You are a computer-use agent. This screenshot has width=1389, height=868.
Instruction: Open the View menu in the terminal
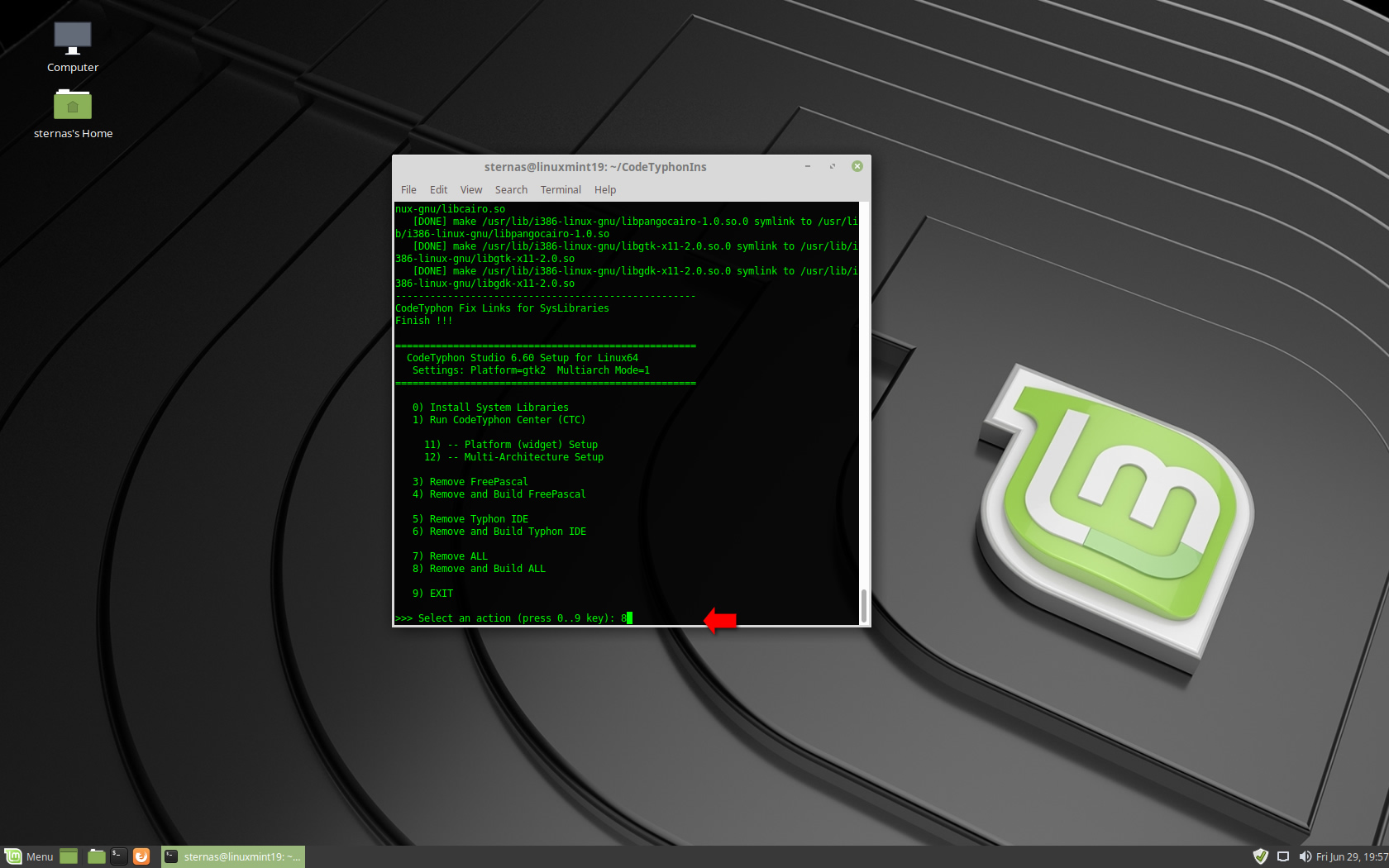(x=471, y=190)
